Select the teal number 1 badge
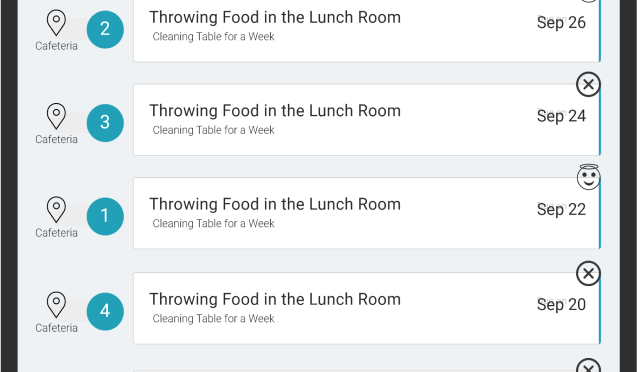 coord(105,216)
